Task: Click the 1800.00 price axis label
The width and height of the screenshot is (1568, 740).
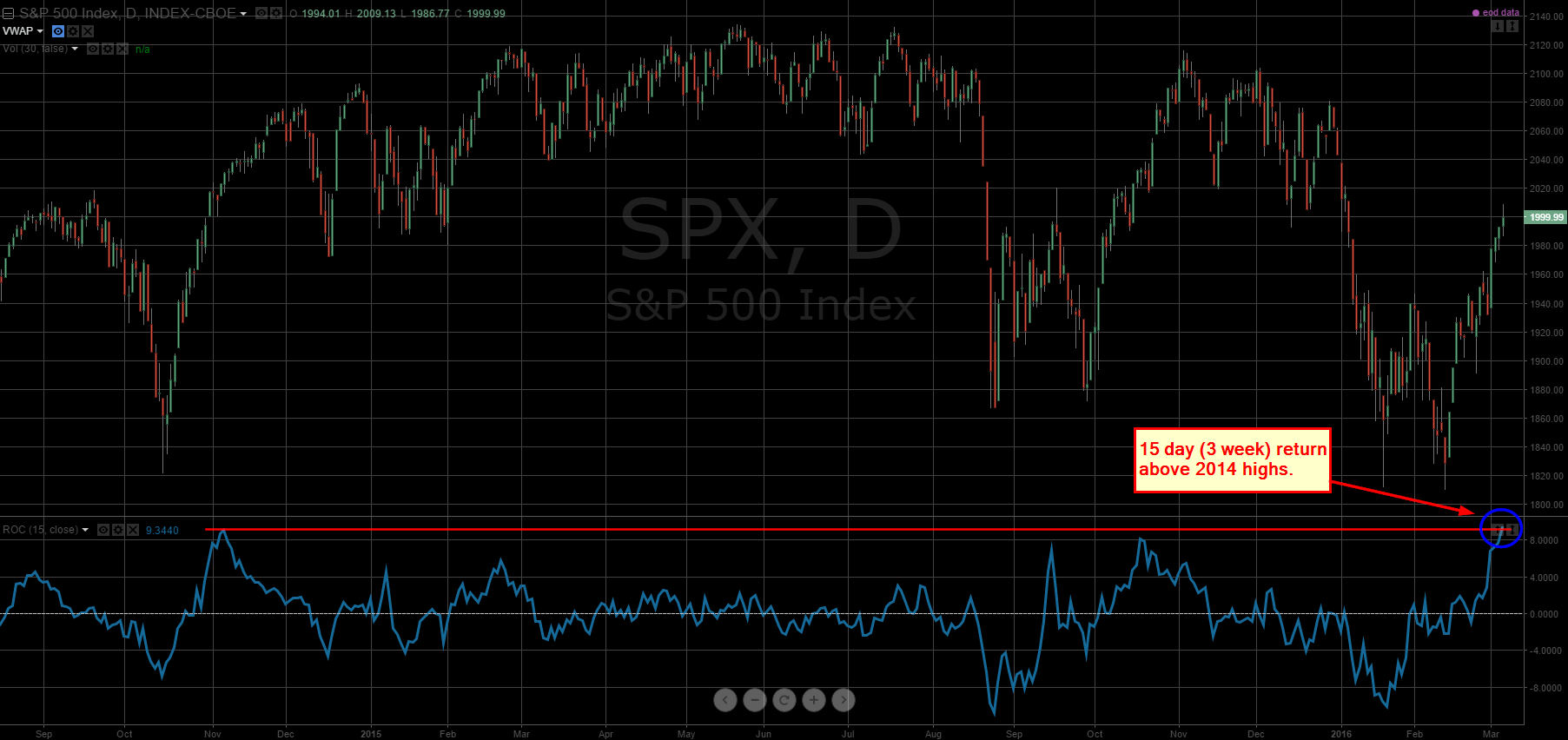Action: click(x=1546, y=505)
